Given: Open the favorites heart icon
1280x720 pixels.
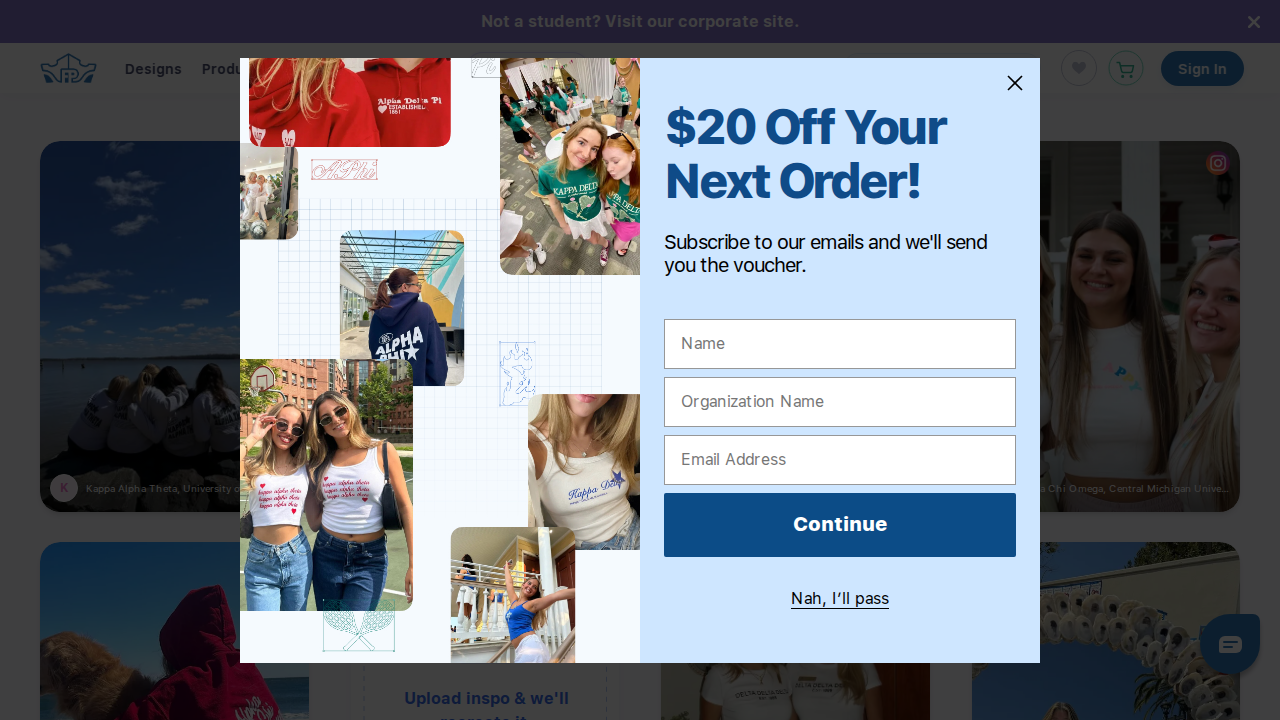Looking at the screenshot, I should point(1079,68).
